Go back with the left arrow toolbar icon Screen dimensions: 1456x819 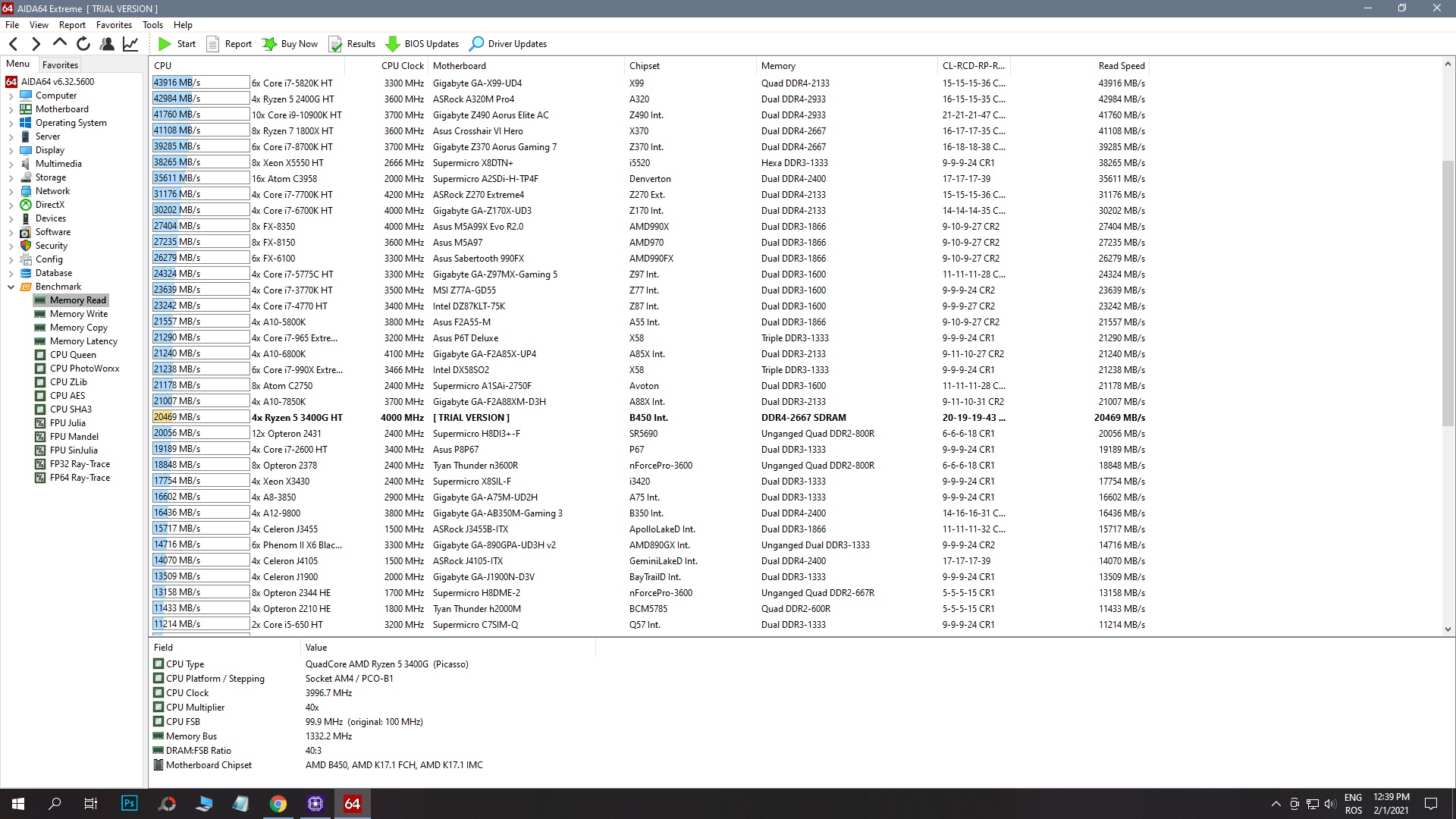click(13, 44)
